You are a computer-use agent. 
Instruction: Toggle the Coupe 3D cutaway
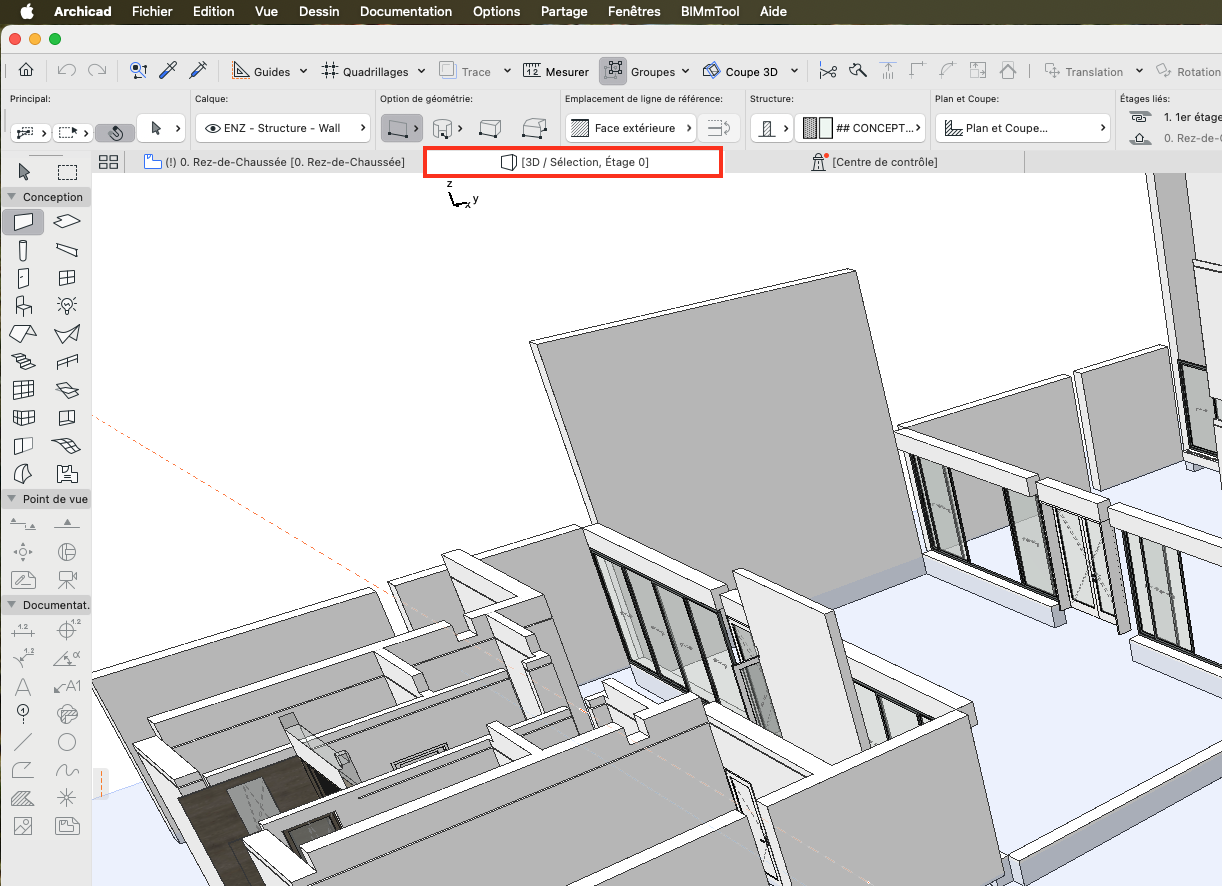[x=740, y=71]
